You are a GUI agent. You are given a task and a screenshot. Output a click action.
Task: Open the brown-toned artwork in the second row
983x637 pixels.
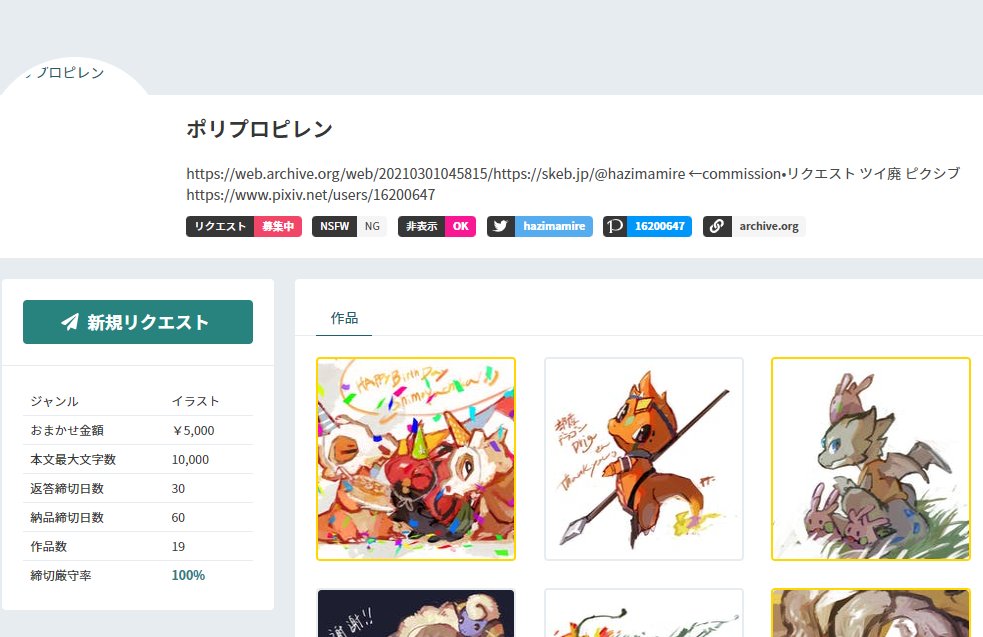pyautogui.click(x=871, y=613)
